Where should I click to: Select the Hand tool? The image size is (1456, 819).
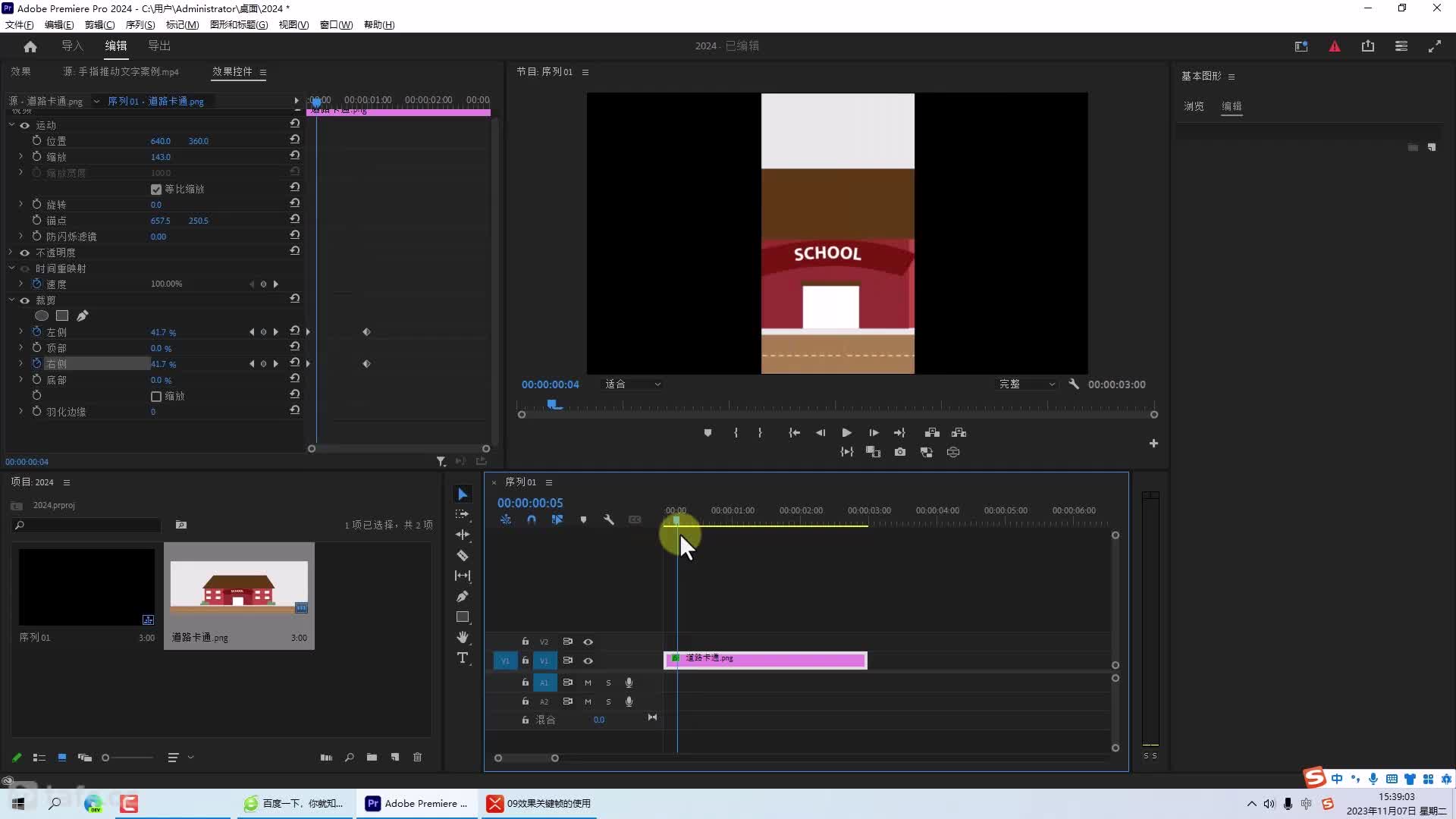coord(462,637)
